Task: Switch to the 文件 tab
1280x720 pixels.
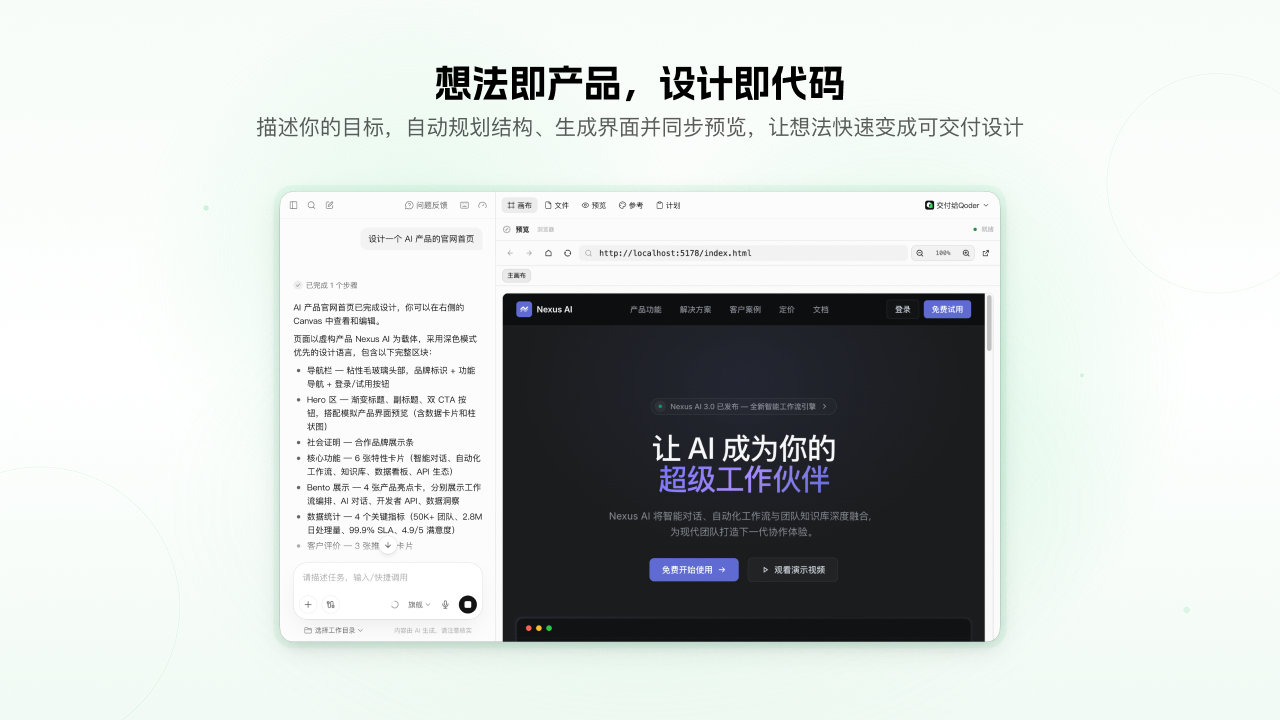Action: coord(557,205)
